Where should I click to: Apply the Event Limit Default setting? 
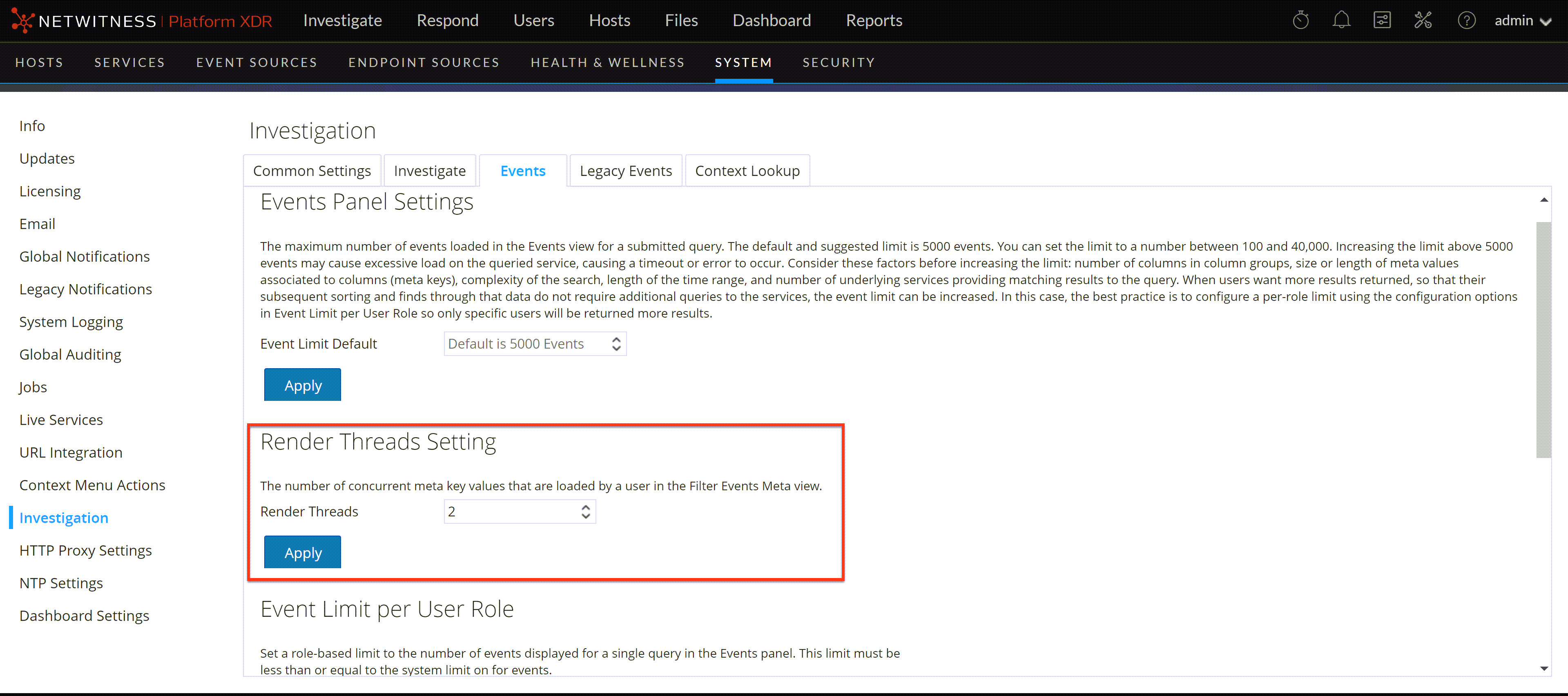(303, 385)
